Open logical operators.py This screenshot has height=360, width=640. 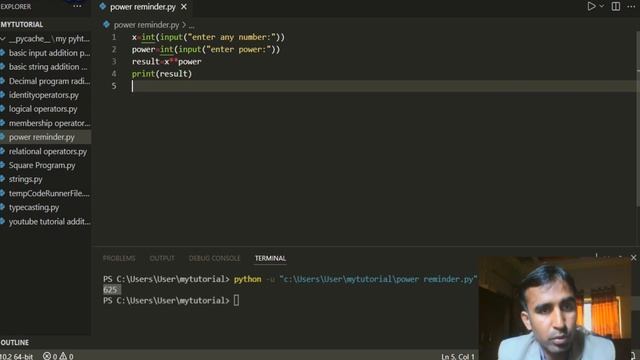pos(45,109)
